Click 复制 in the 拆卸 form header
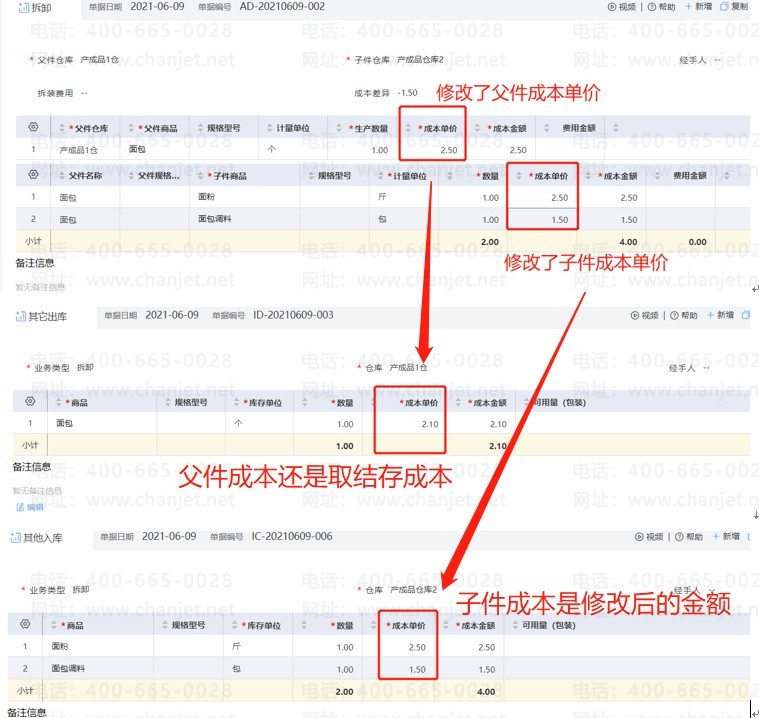The height and width of the screenshot is (718, 759). coord(734,6)
